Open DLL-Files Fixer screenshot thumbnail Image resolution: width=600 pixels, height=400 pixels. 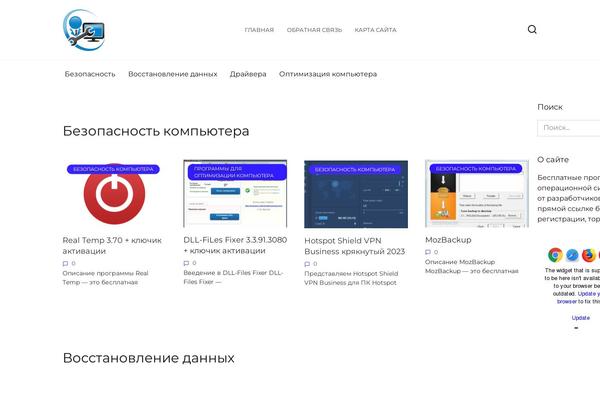(x=235, y=194)
